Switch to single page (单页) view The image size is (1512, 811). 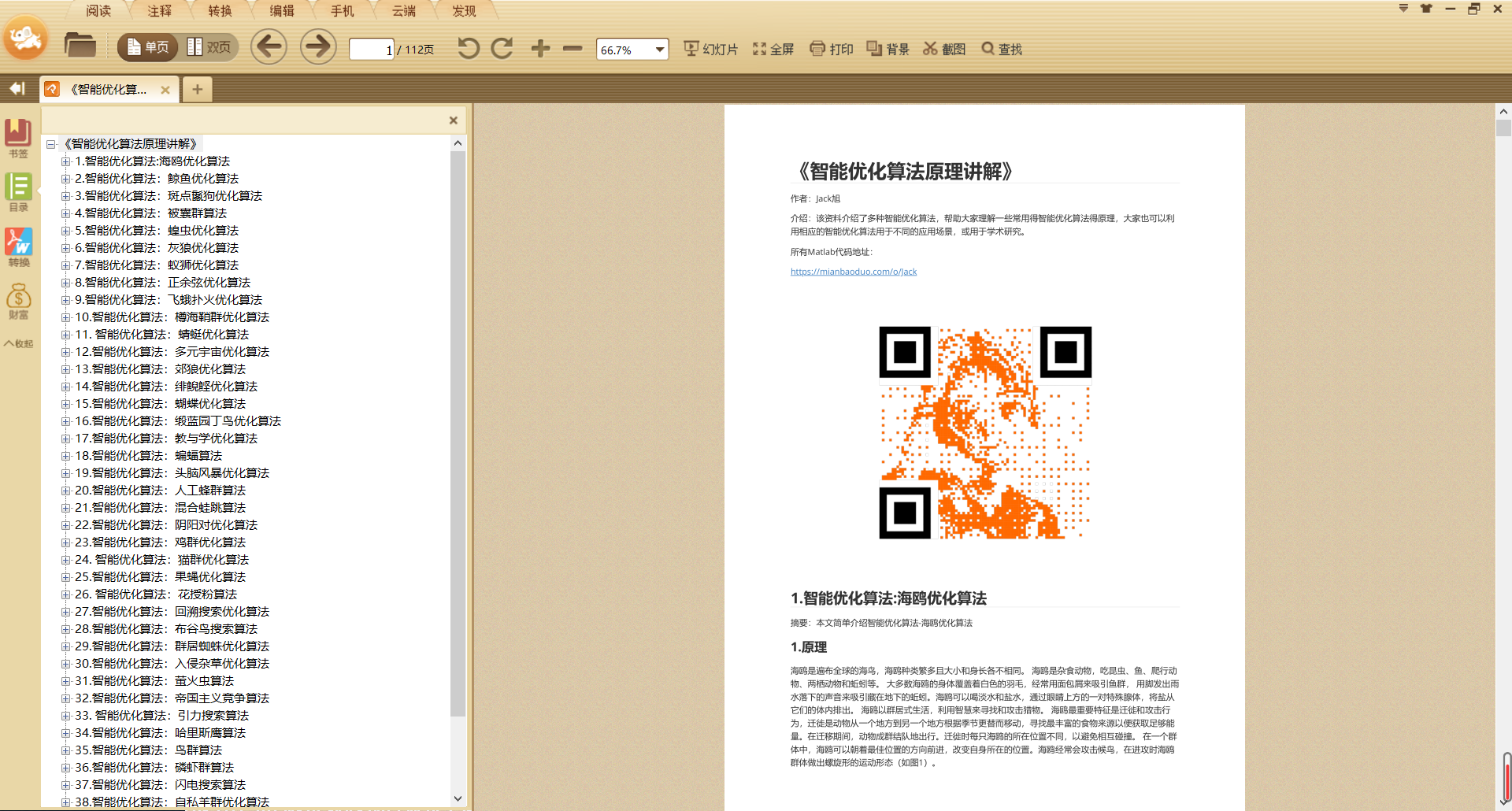click(148, 47)
